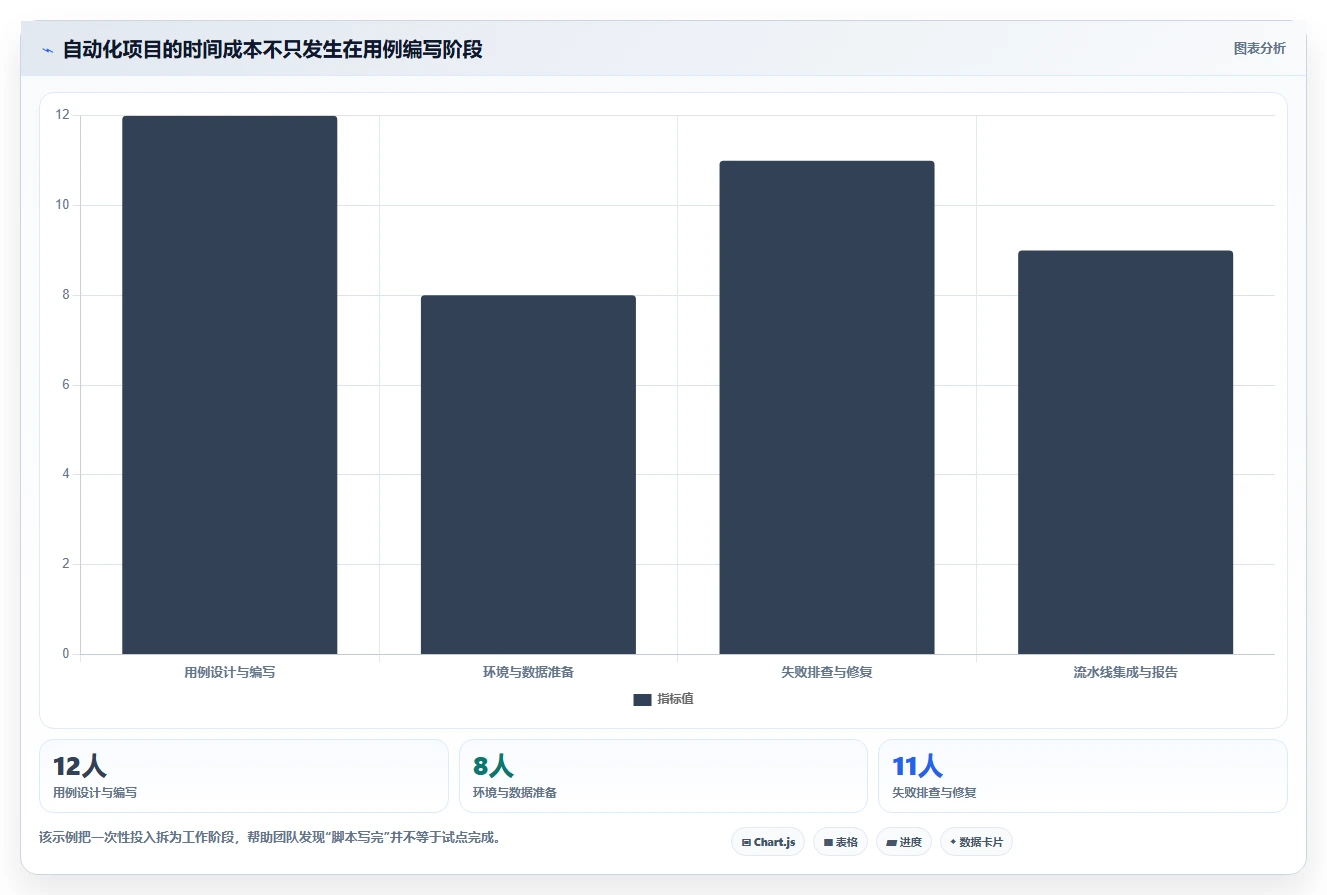Click the 用例设计与编写 bar in chart
This screenshot has width=1327, height=895.
coord(230,385)
